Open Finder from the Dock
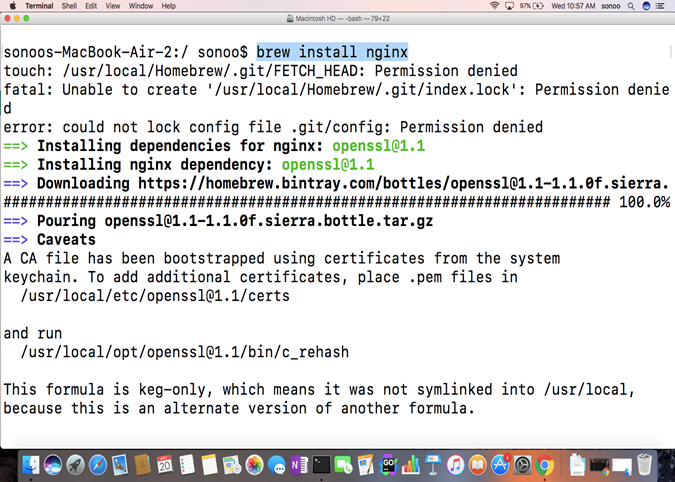Viewport: 675px width, 482px height. tap(31, 465)
